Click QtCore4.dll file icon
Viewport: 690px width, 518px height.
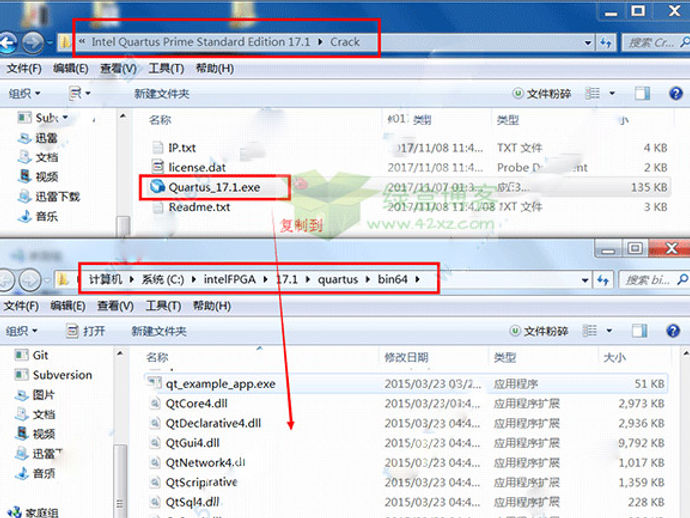(x=154, y=403)
